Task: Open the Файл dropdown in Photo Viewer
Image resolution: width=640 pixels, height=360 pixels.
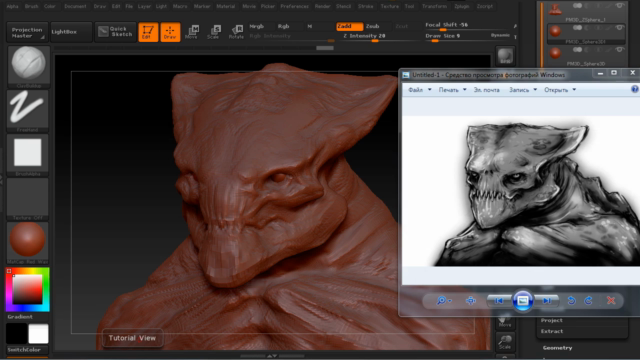Action: 420,90
